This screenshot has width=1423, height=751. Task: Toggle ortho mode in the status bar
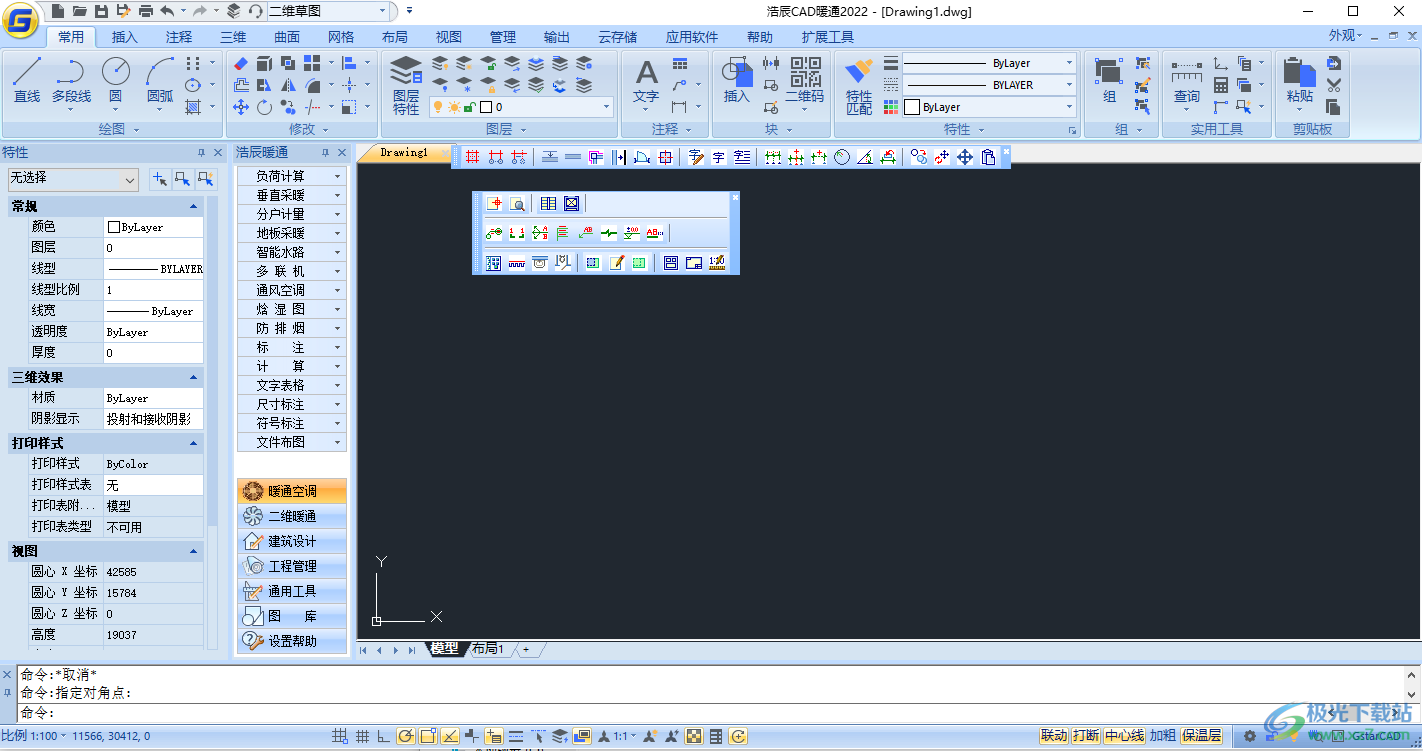[x=383, y=737]
